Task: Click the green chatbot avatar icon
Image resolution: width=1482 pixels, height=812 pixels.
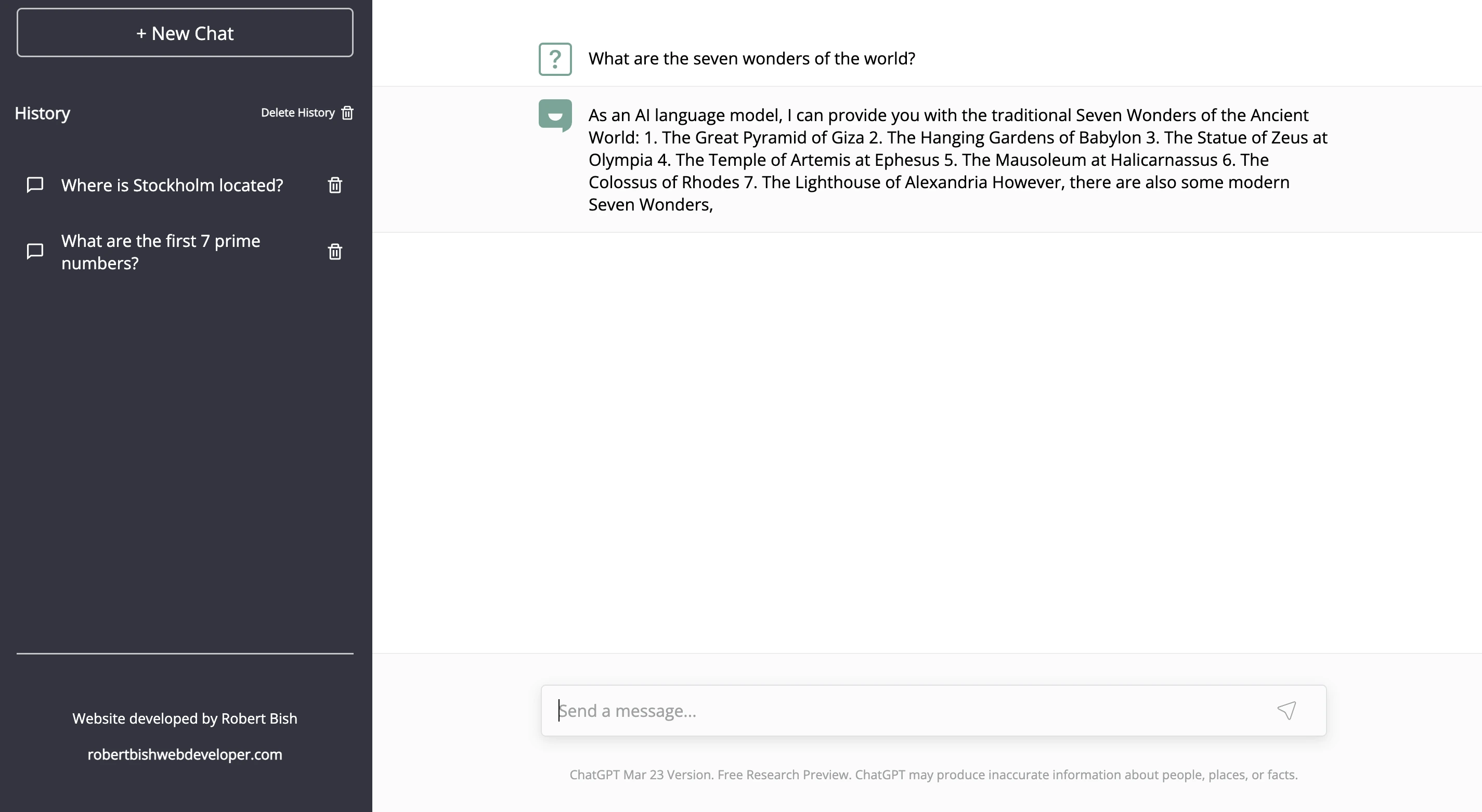Action: pos(555,115)
